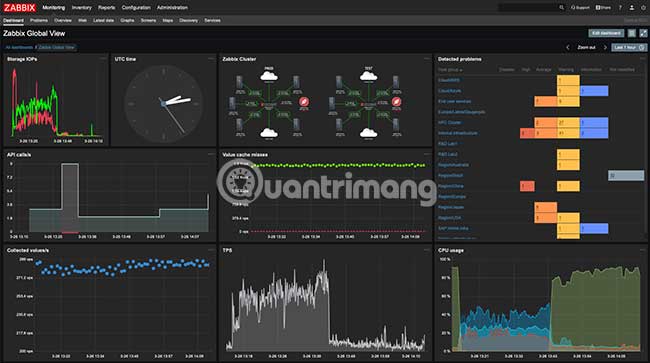Open the R&D Lab2 host group
The image size is (650, 363).
[x=448, y=154]
